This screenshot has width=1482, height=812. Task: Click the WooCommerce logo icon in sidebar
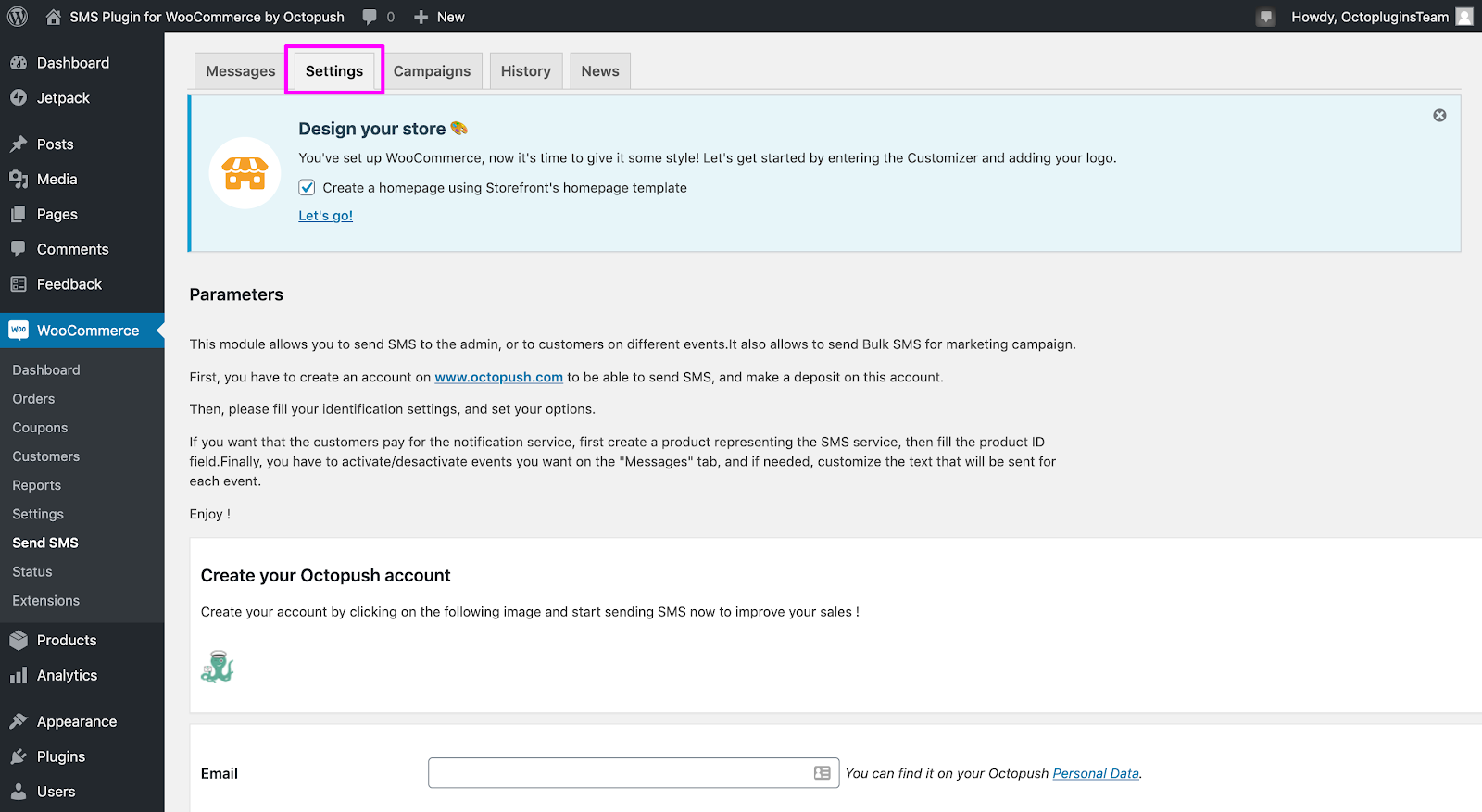coord(19,330)
